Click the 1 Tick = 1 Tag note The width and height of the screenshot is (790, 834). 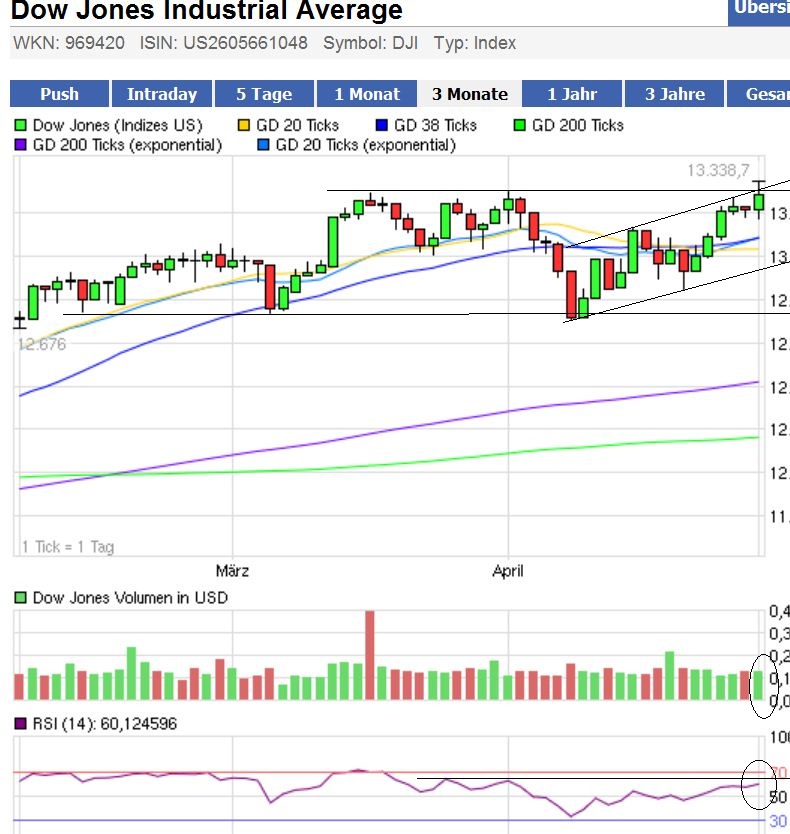68,547
